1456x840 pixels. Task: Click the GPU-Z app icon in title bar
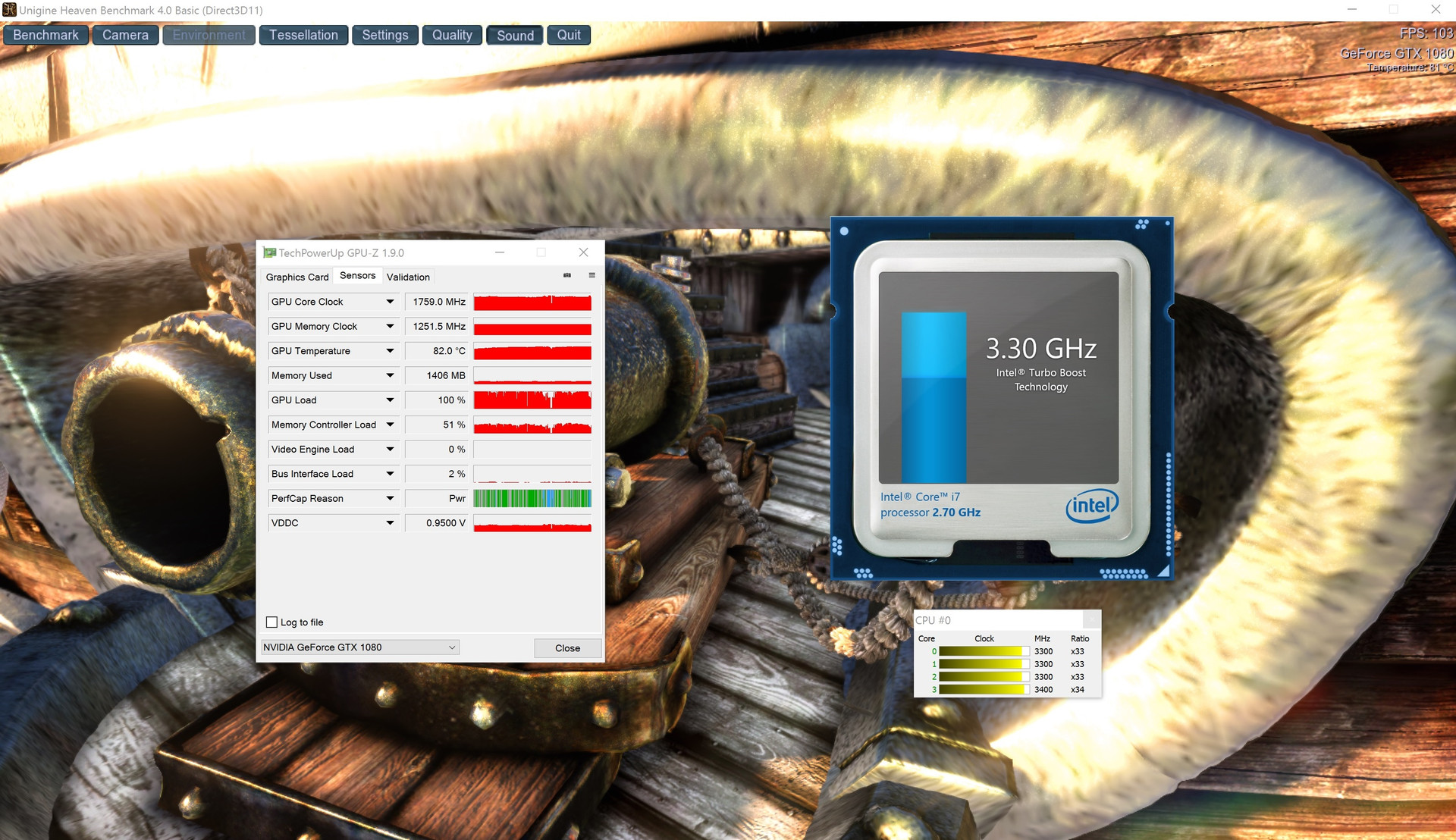[269, 252]
